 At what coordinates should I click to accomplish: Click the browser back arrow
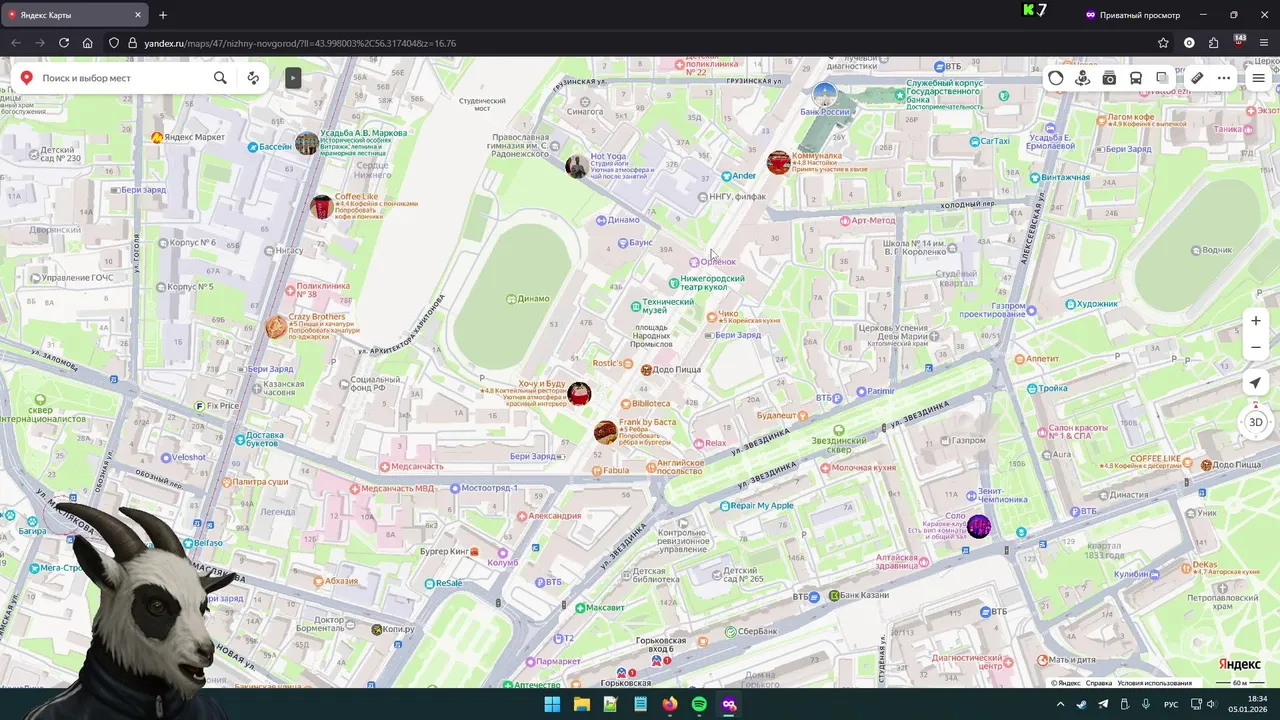pyautogui.click(x=15, y=43)
